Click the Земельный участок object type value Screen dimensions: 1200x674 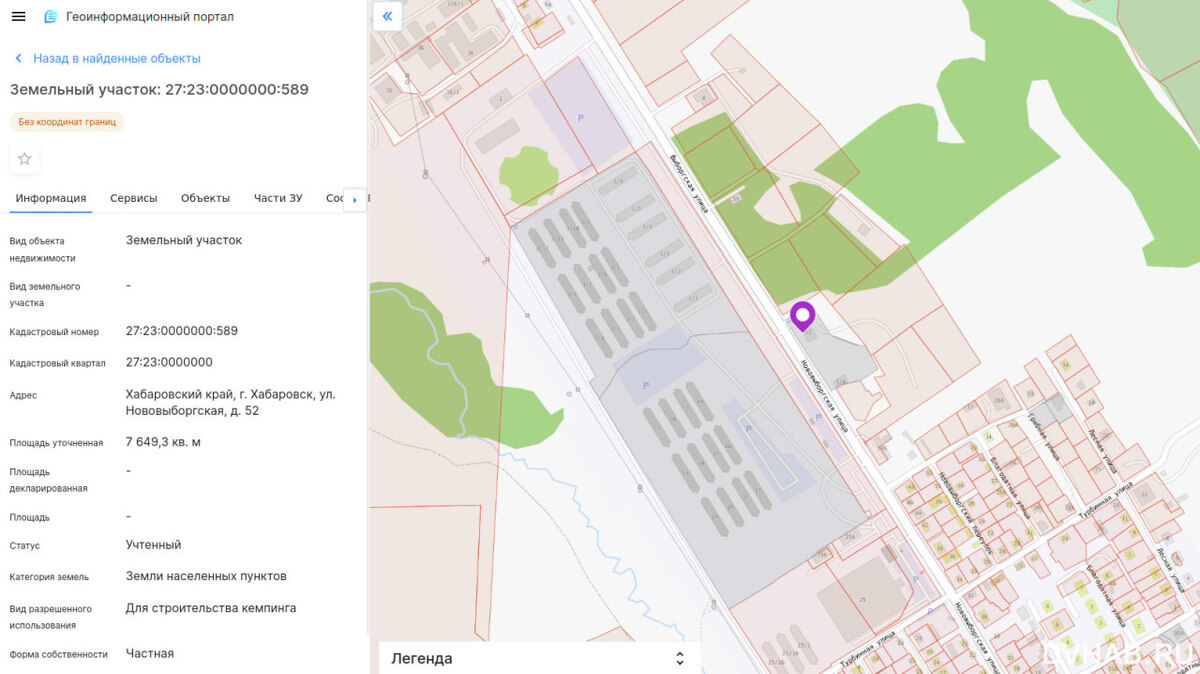point(184,240)
